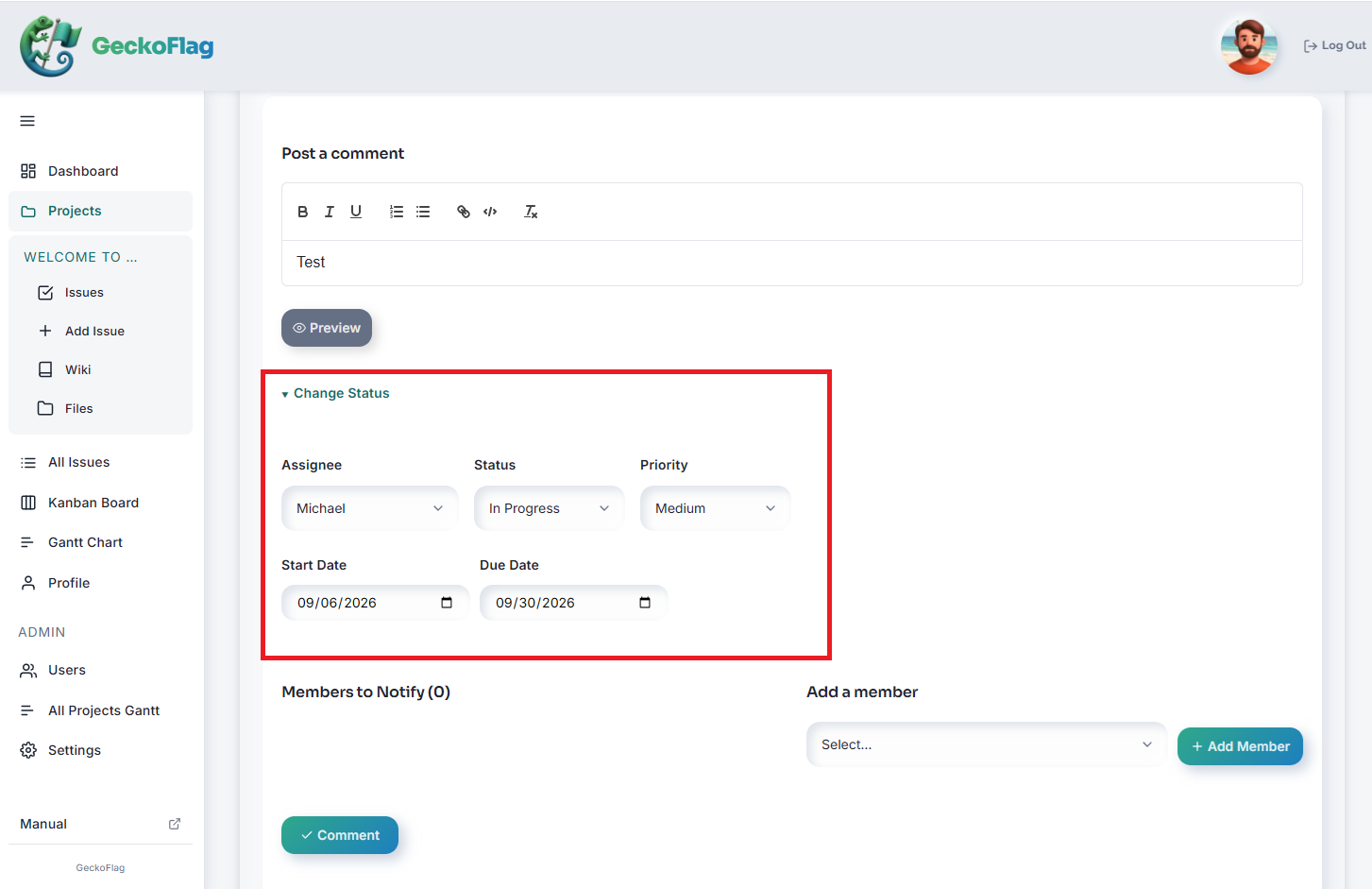Go to Dashboard in sidebar
The image size is (1372, 889).
(100, 171)
